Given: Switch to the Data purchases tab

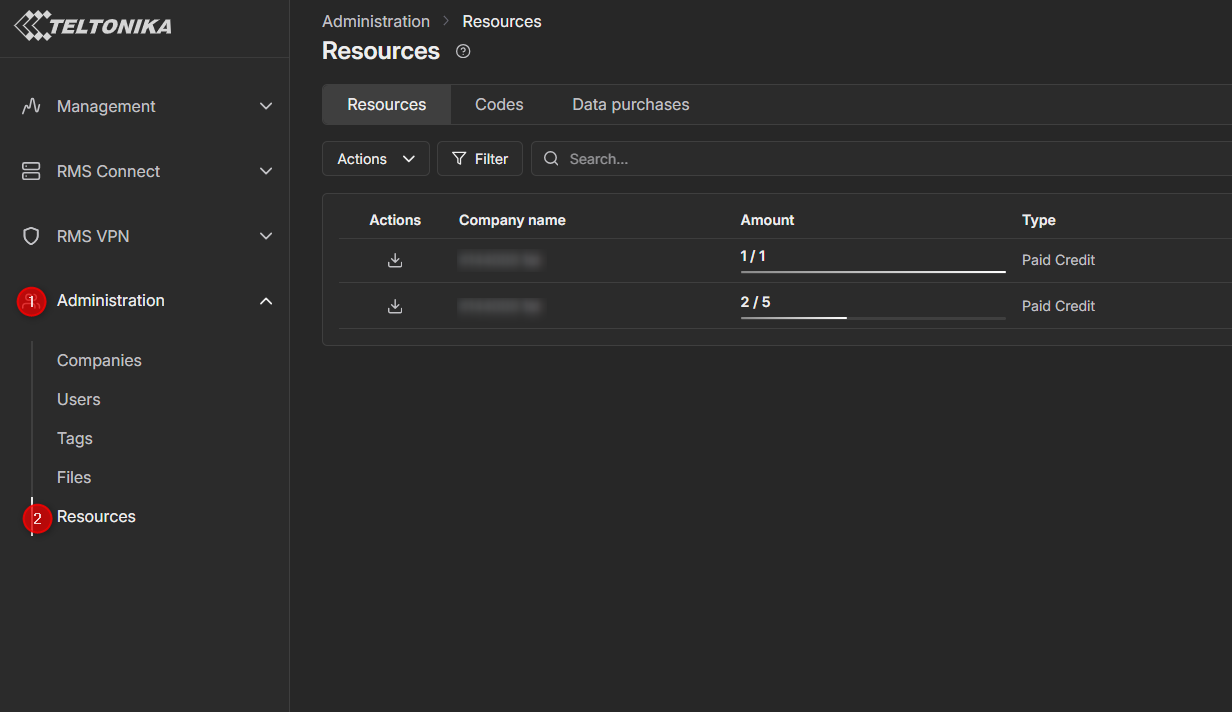Looking at the screenshot, I should pos(630,105).
